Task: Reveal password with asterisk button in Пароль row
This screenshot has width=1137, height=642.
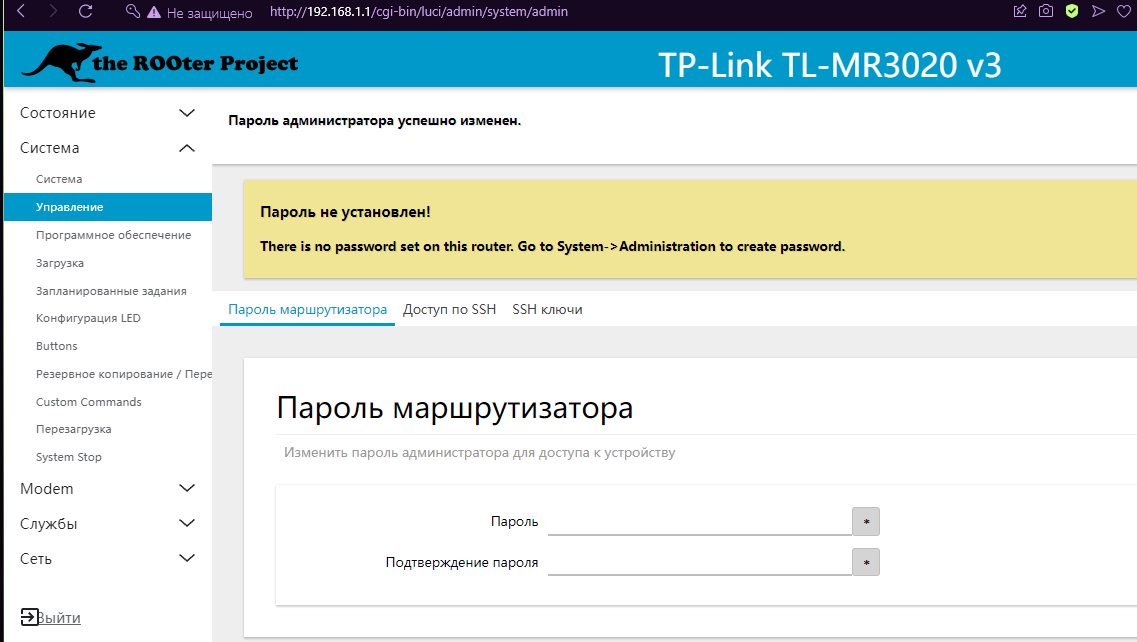Action: [x=866, y=522]
